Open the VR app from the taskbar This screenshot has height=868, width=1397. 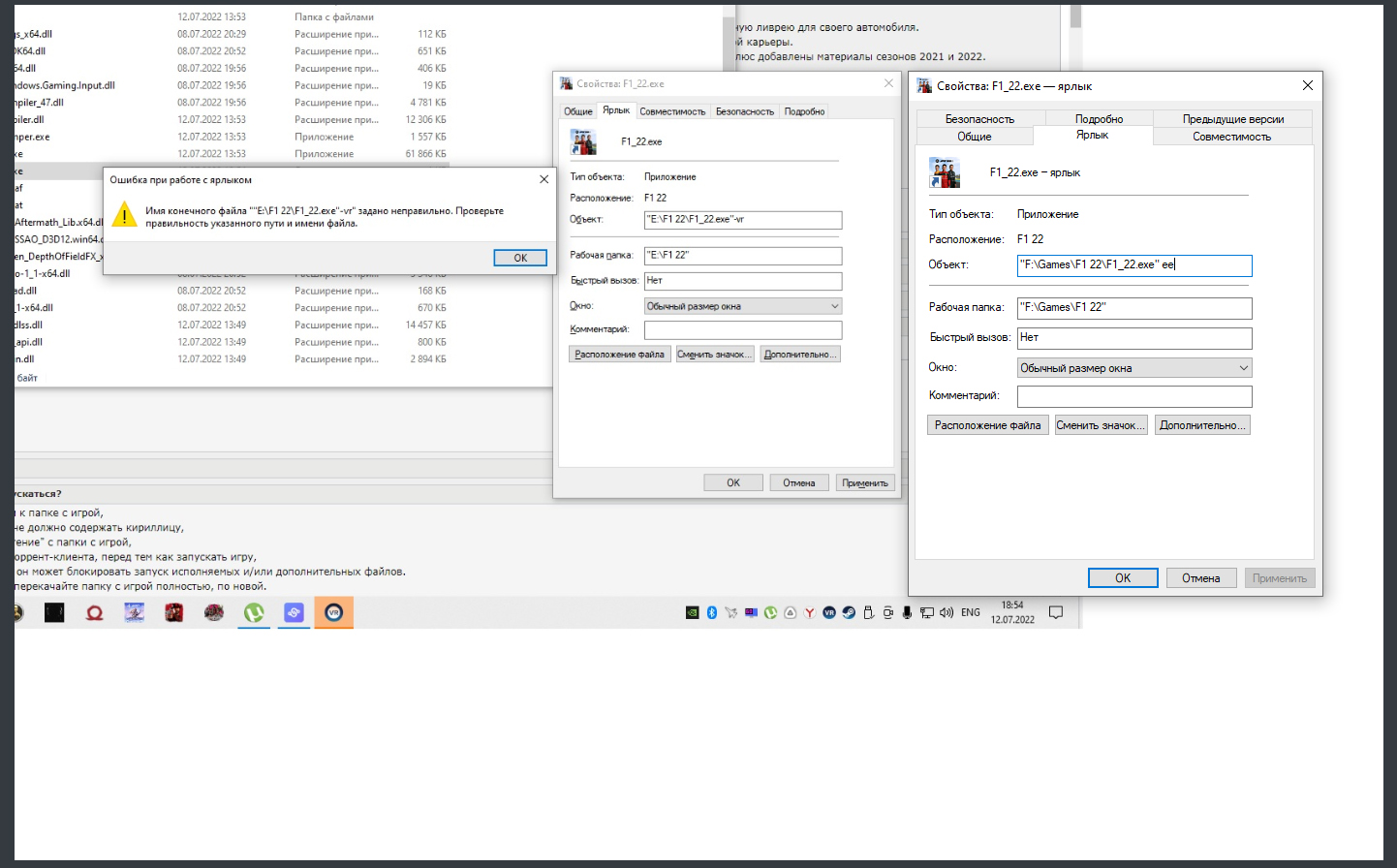(333, 612)
